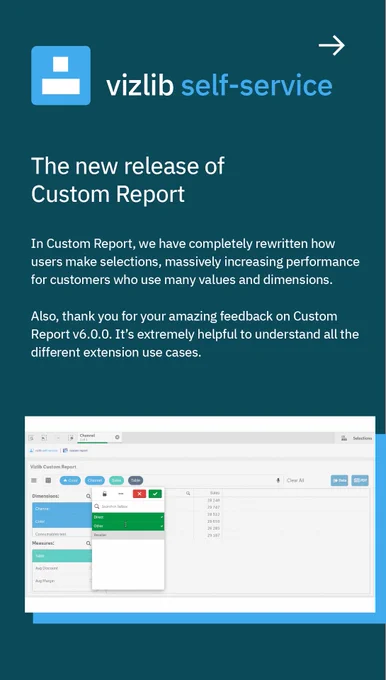This screenshot has height=680, width=386.
Task: Select the Avg Discount measure
Action: click(x=62, y=568)
